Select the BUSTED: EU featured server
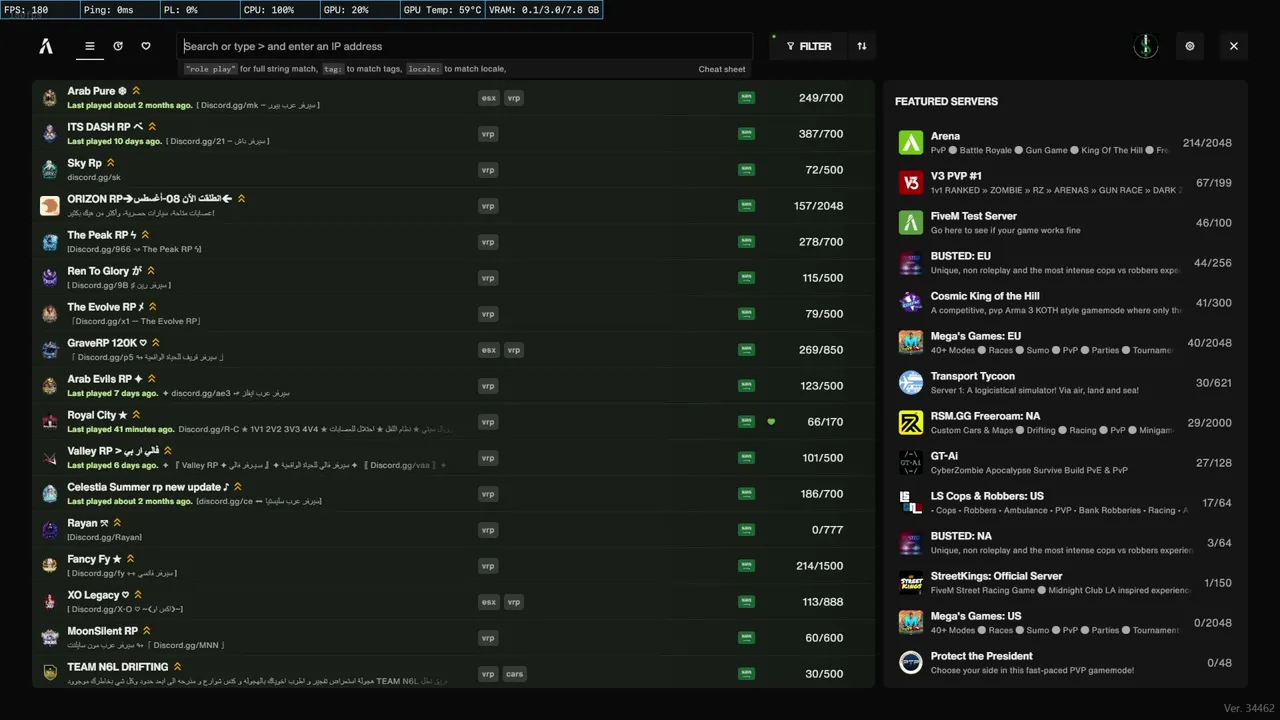The image size is (1280, 720). 1067,263
